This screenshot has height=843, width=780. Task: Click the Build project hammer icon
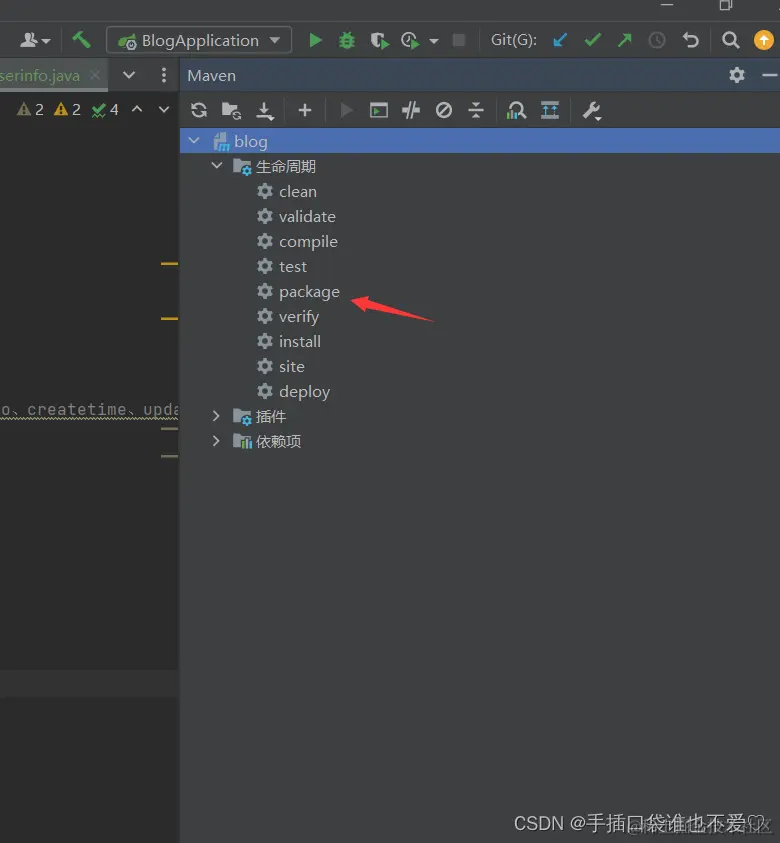[82, 40]
